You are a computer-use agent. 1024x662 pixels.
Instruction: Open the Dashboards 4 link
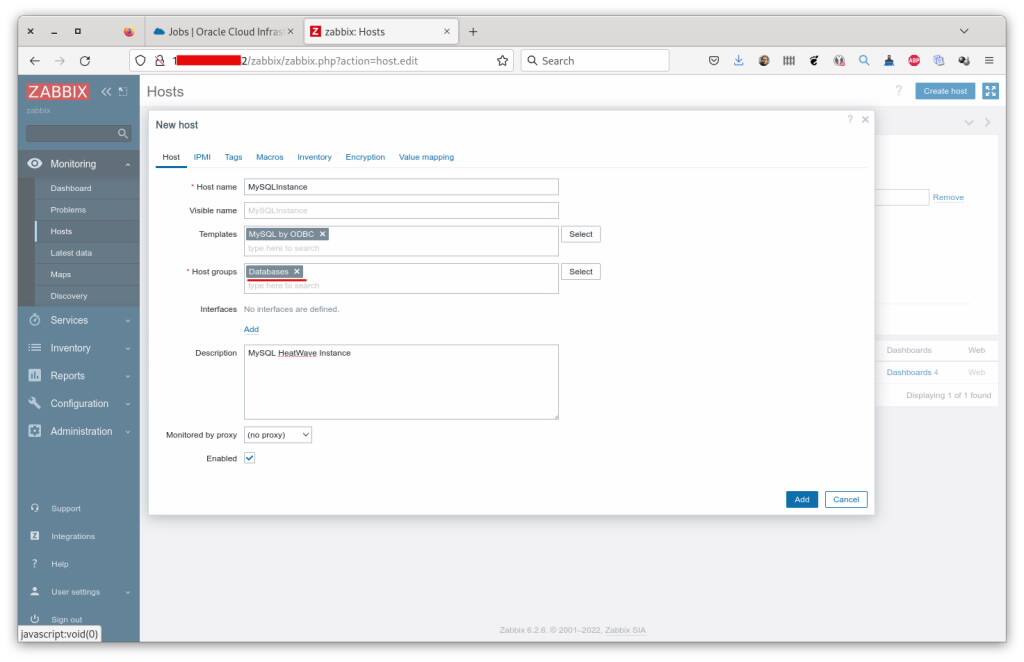[x=912, y=372]
